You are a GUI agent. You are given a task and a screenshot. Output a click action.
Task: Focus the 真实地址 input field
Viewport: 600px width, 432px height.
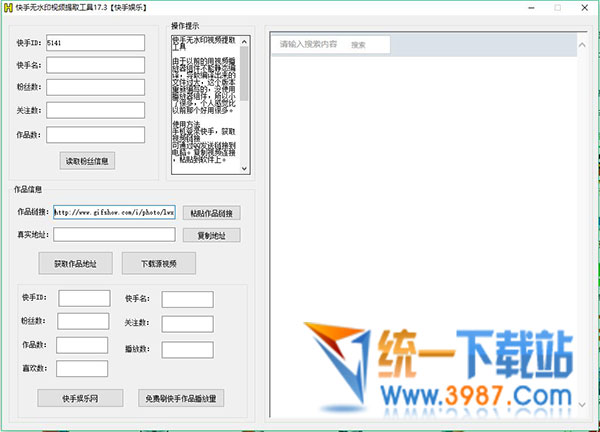[114, 235]
